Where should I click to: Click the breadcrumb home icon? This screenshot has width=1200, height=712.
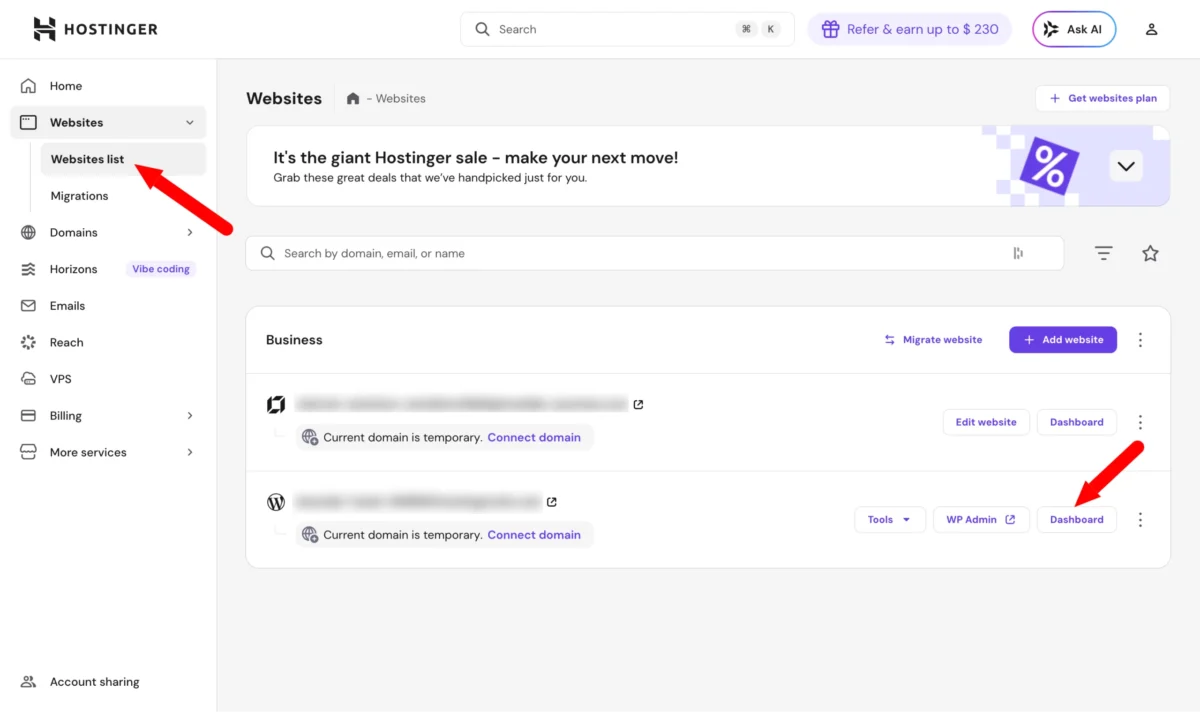click(x=353, y=98)
